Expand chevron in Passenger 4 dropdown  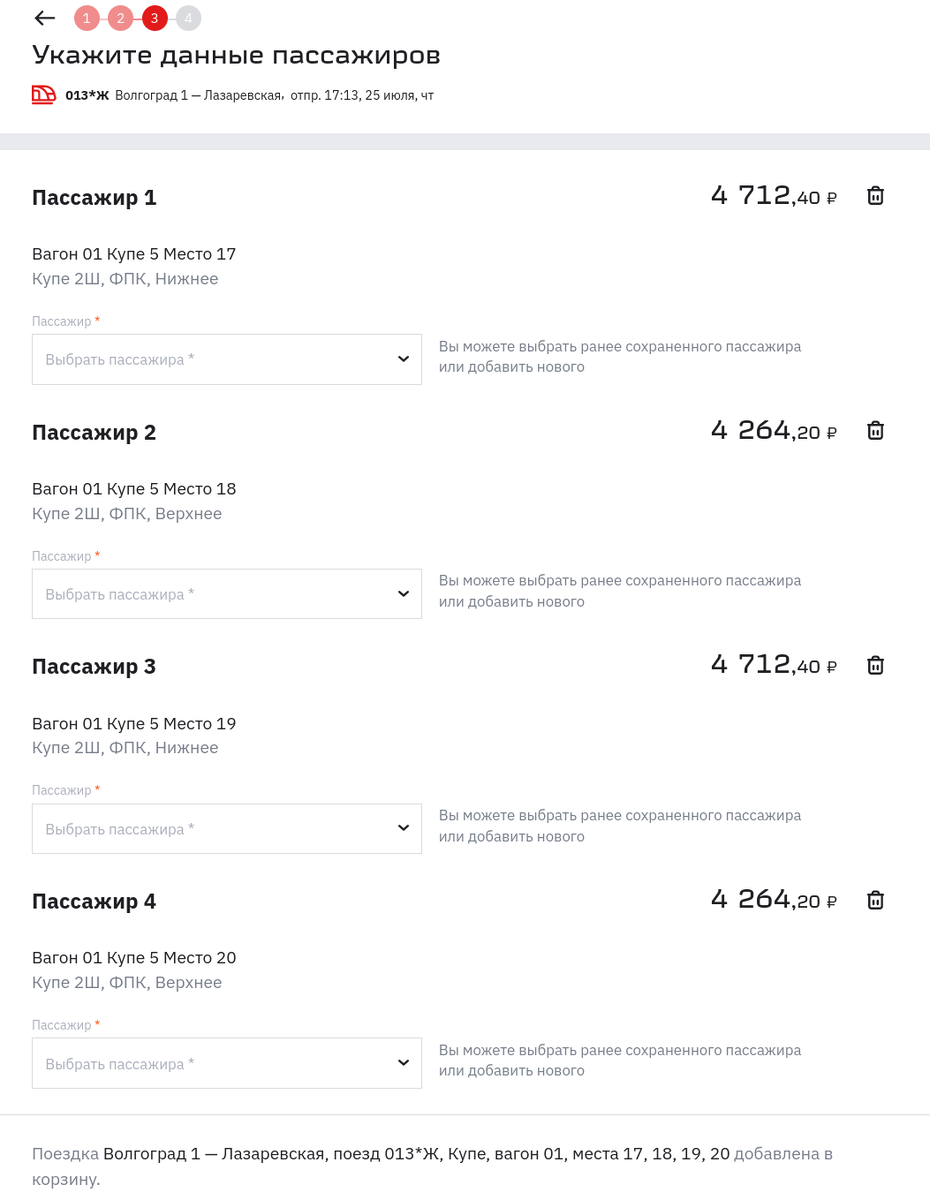click(403, 1063)
